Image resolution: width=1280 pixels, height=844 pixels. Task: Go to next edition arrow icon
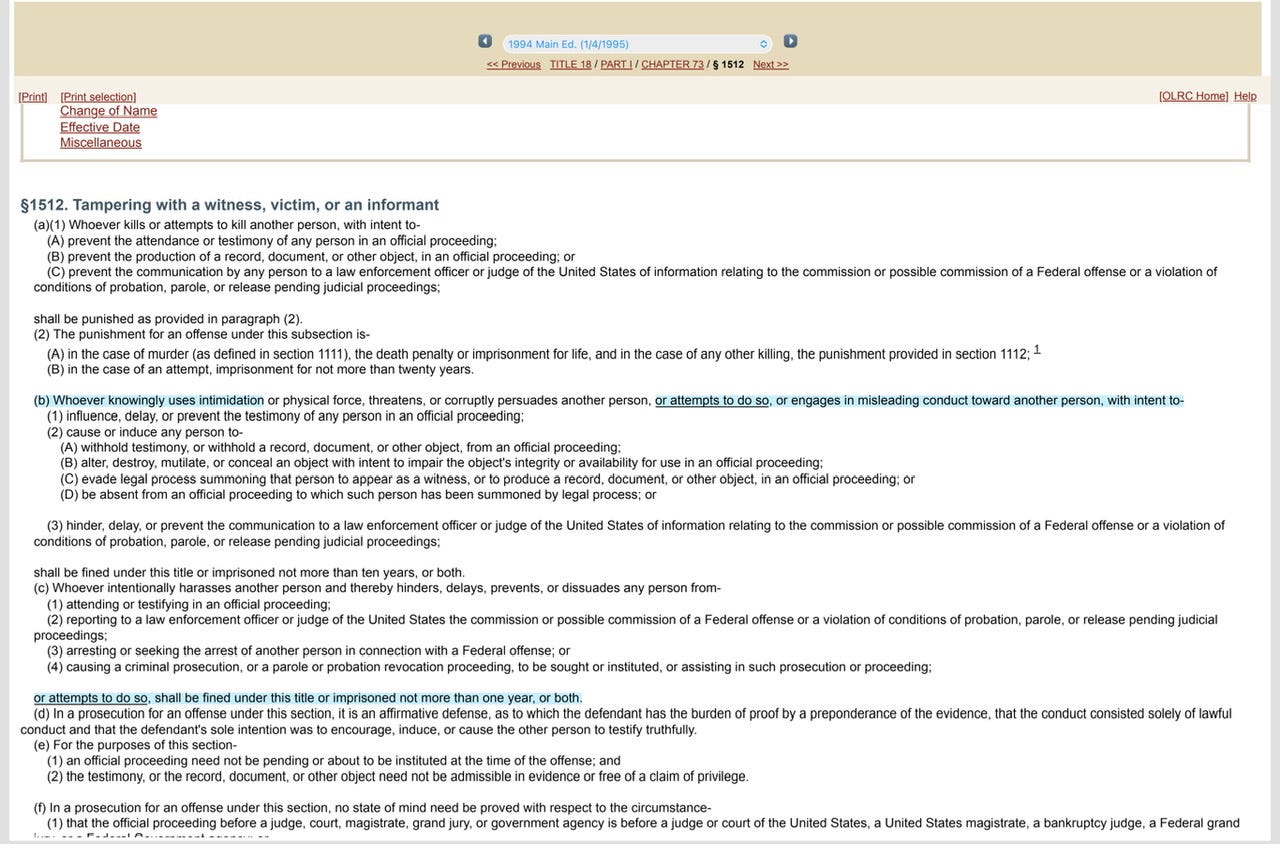(x=790, y=41)
